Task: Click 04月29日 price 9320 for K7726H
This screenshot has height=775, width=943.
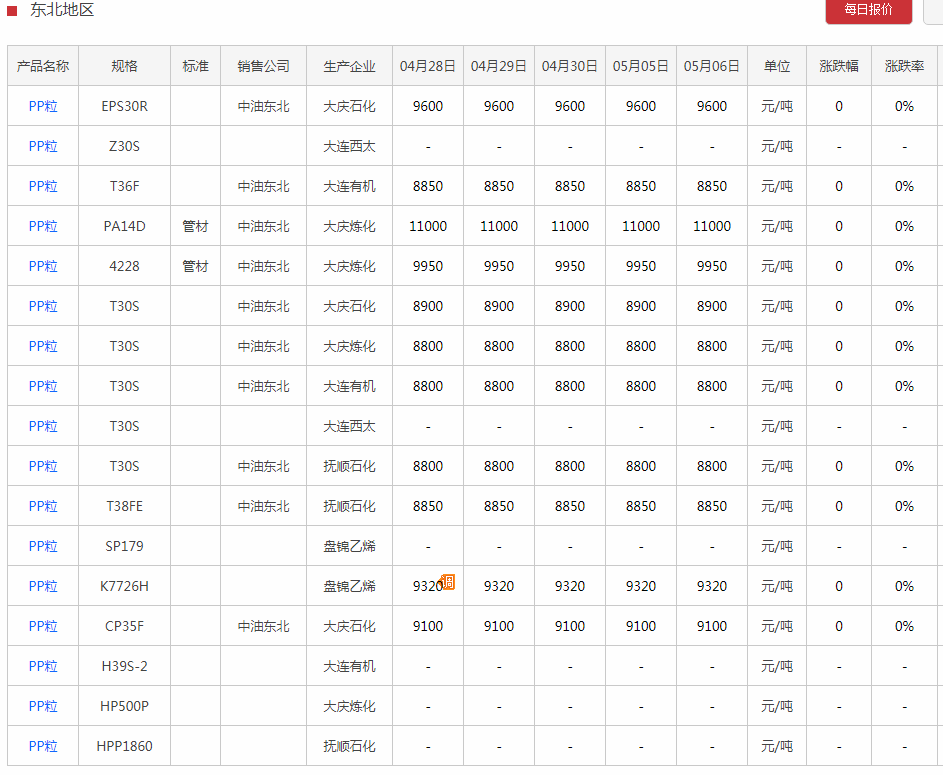Action: tap(499, 586)
